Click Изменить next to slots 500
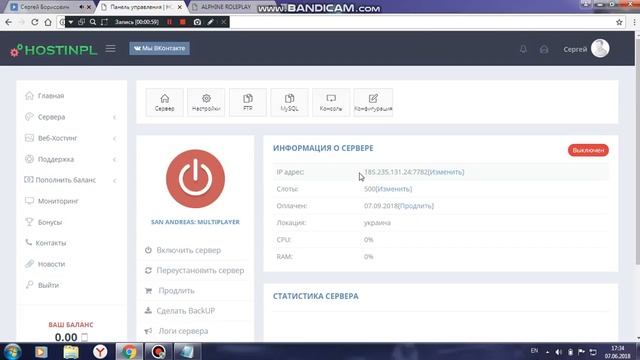640x360 pixels. 393,189
